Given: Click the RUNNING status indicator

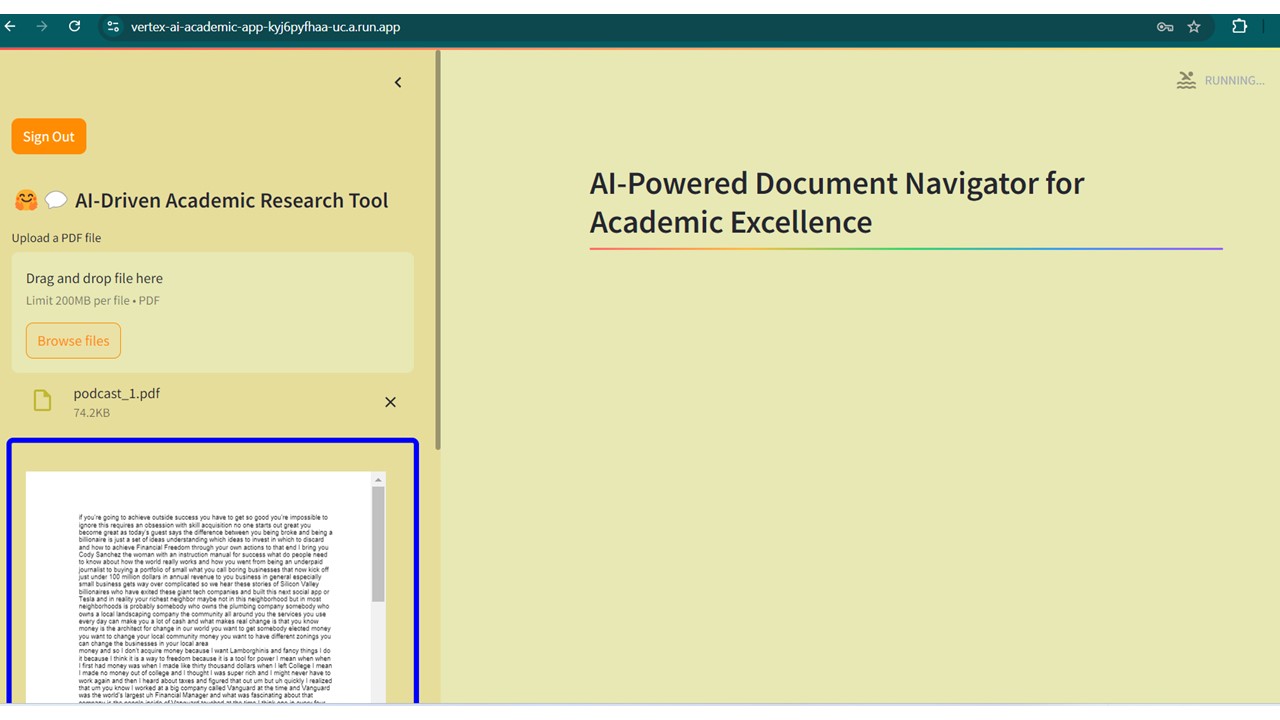Looking at the screenshot, I should [x=1220, y=81].
